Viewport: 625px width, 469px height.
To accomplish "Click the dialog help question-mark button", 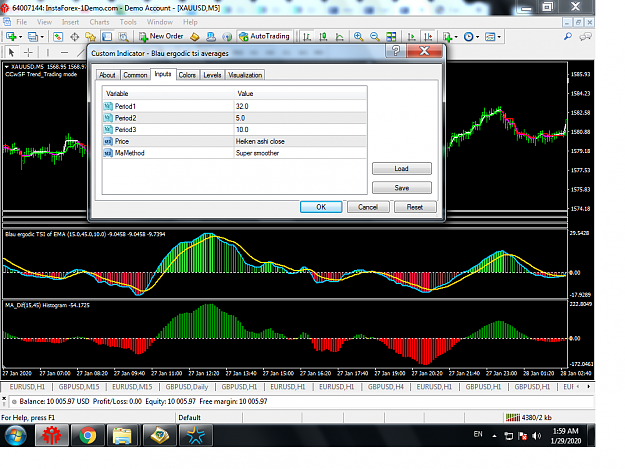I will pos(395,51).
